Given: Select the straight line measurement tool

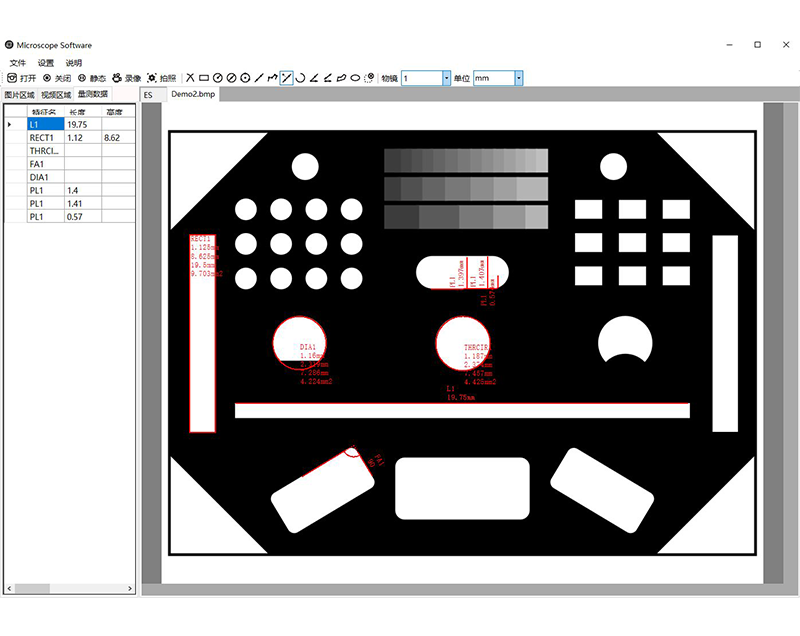Looking at the screenshot, I should click(259, 77).
